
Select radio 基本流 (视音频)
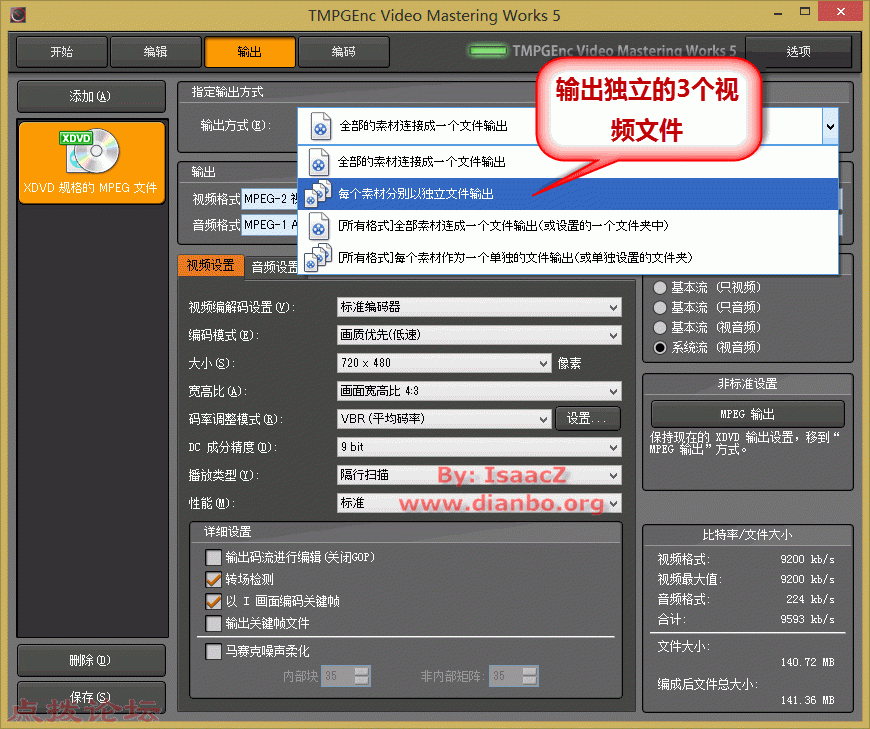click(660, 327)
